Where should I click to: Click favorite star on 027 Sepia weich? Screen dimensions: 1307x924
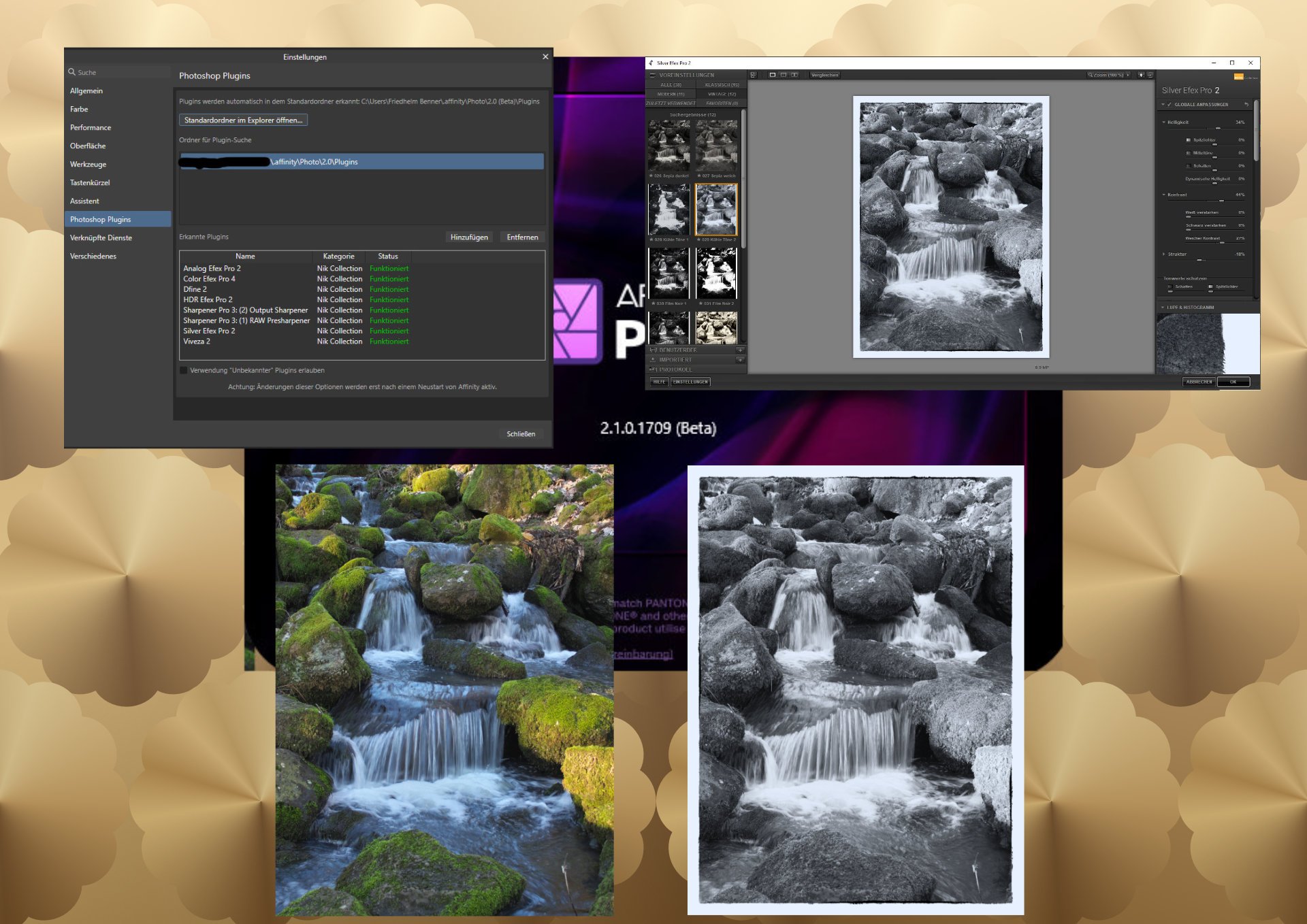point(699,176)
